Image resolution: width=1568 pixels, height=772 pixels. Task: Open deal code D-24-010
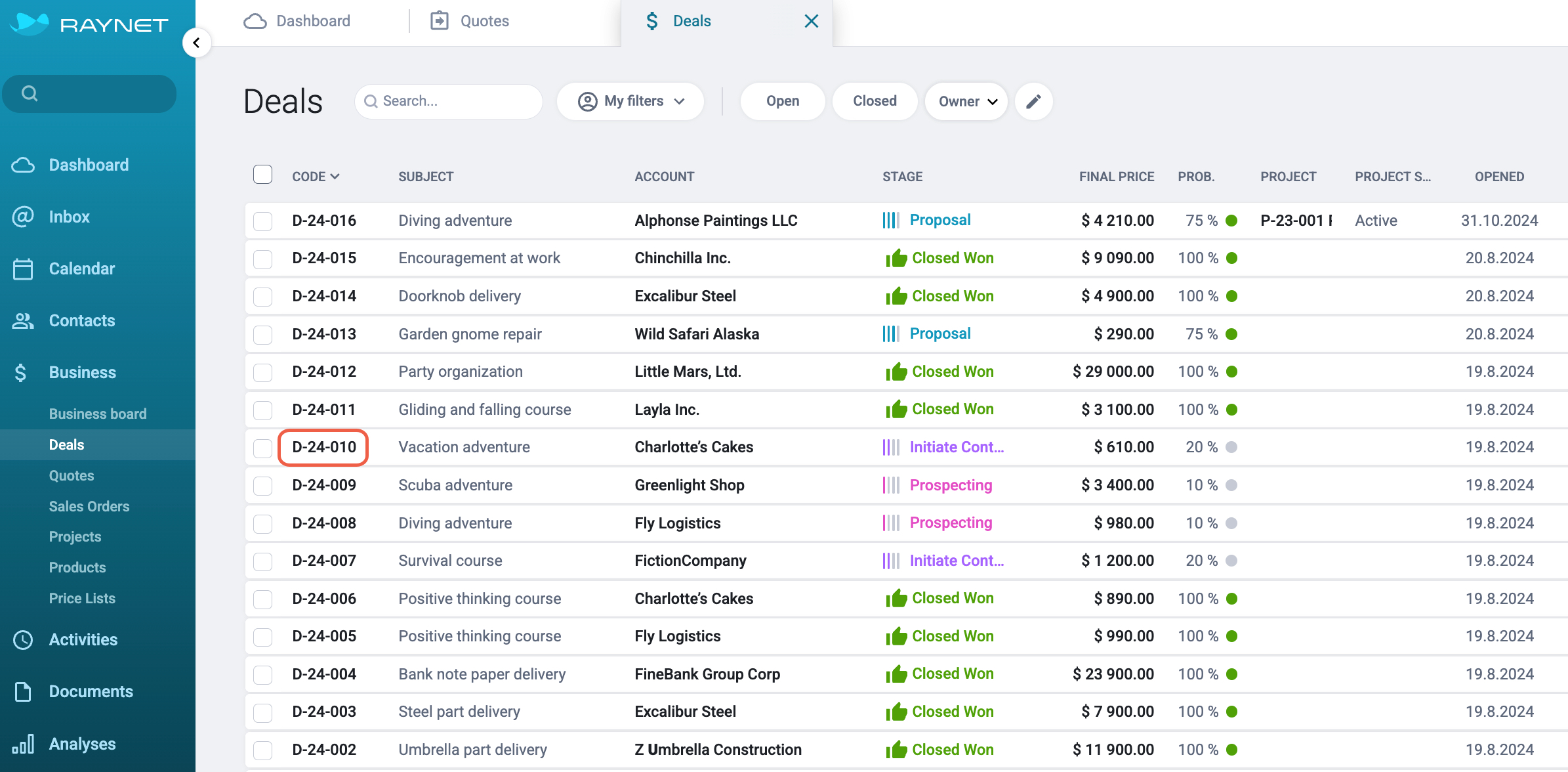point(323,447)
